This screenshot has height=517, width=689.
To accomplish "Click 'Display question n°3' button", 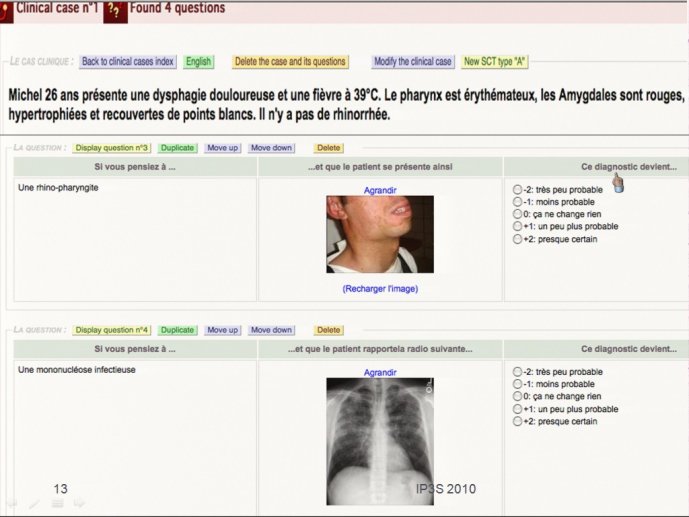I will (112, 148).
